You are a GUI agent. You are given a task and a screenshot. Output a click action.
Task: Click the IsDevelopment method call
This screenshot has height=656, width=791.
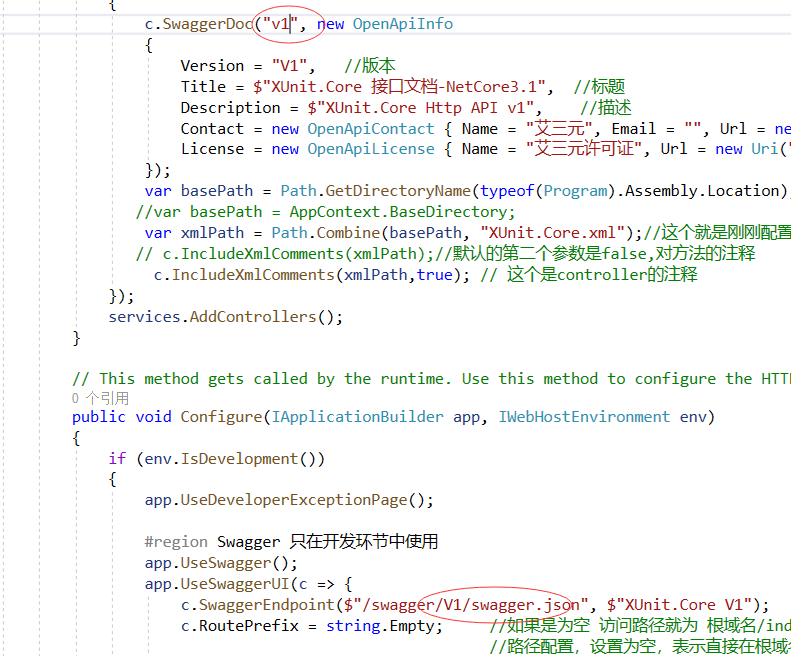pyautogui.click(x=239, y=459)
